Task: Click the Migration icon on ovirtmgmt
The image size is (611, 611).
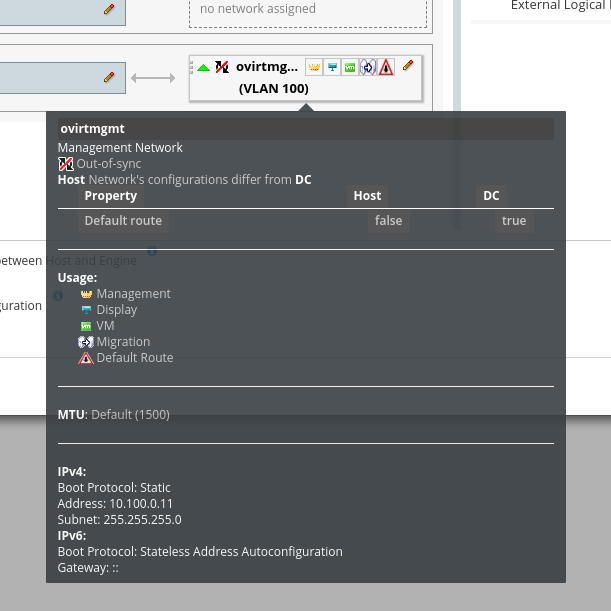Action: click(367, 67)
